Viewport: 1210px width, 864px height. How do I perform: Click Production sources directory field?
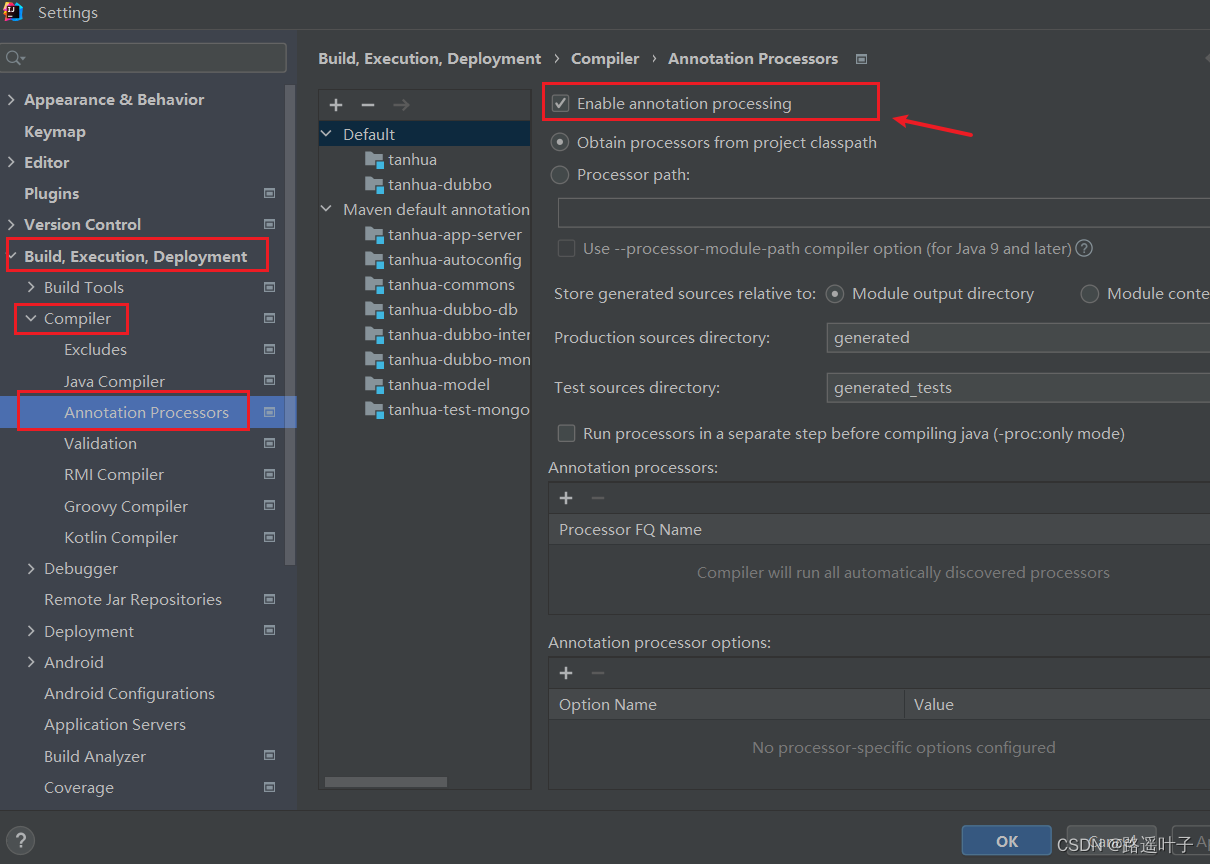[1018, 337]
